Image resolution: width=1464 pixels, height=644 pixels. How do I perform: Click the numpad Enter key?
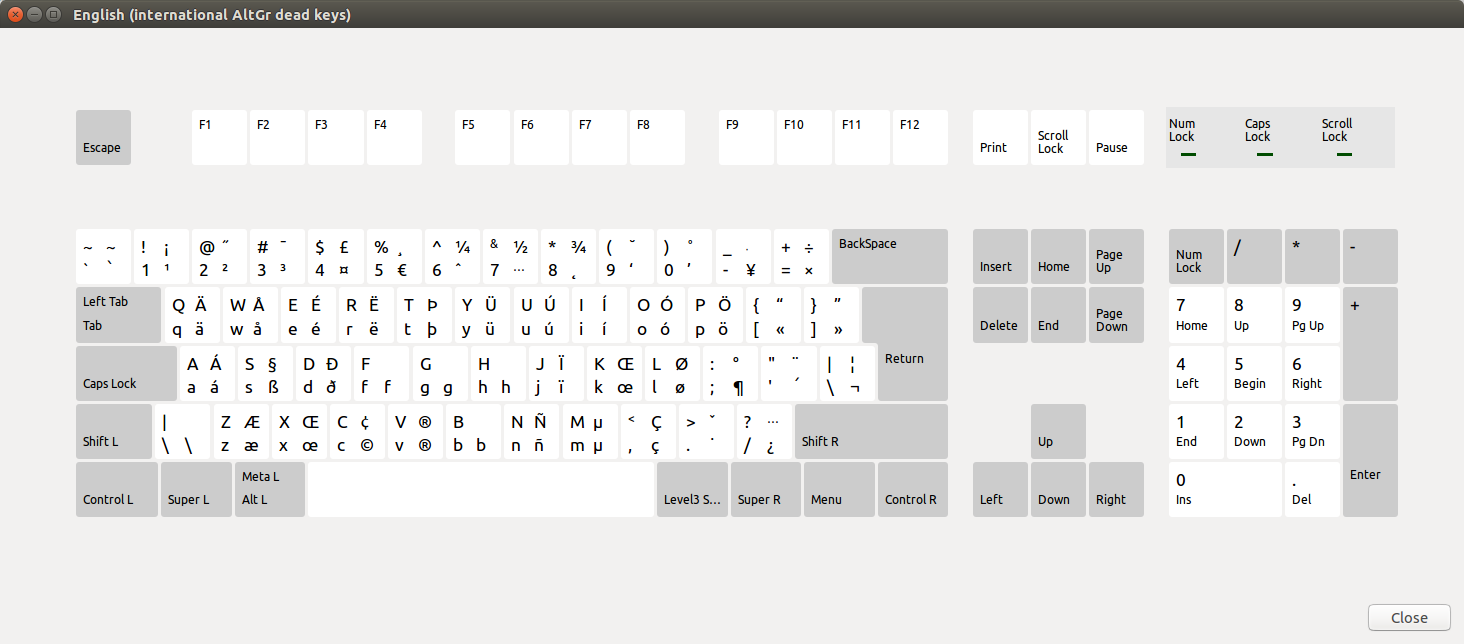tap(1370, 460)
